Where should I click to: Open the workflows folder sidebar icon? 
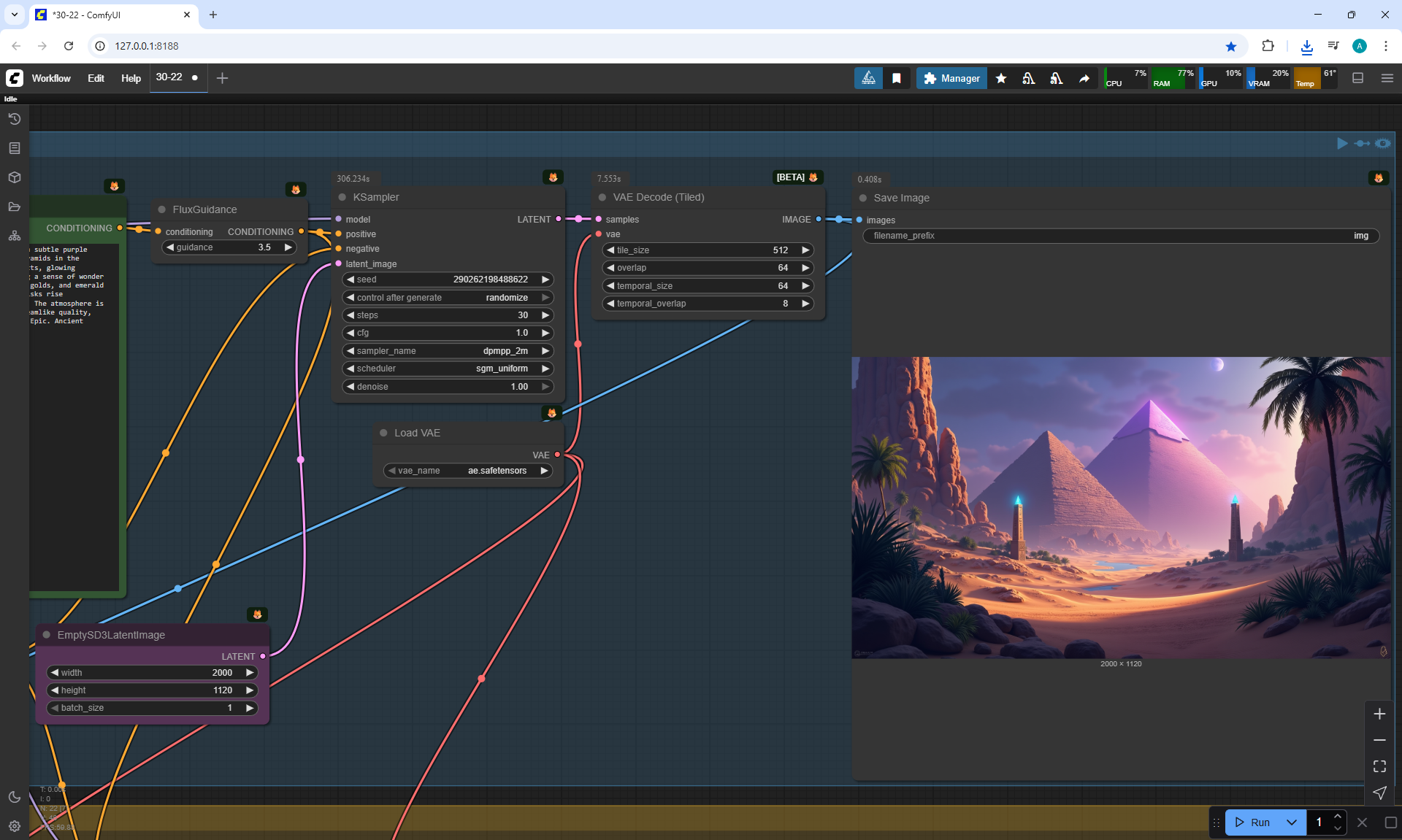[x=15, y=207]
